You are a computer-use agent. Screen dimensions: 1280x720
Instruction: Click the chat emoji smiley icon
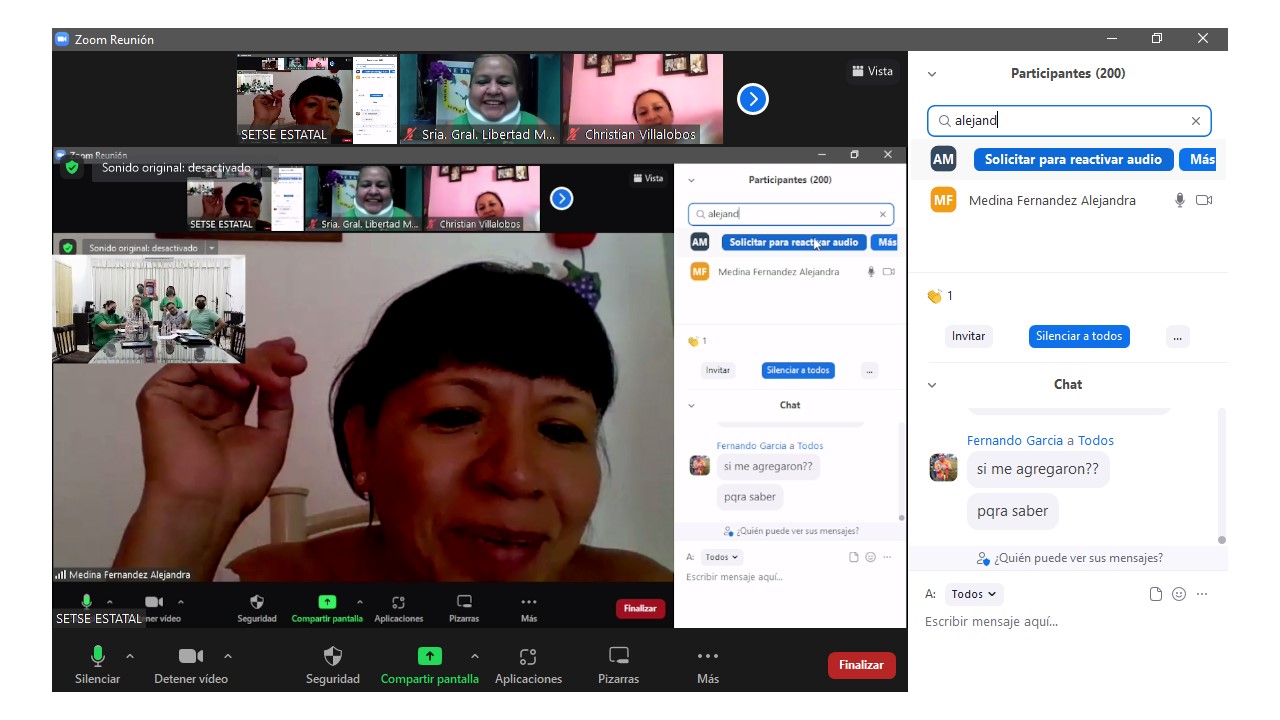coord(1179,594)
